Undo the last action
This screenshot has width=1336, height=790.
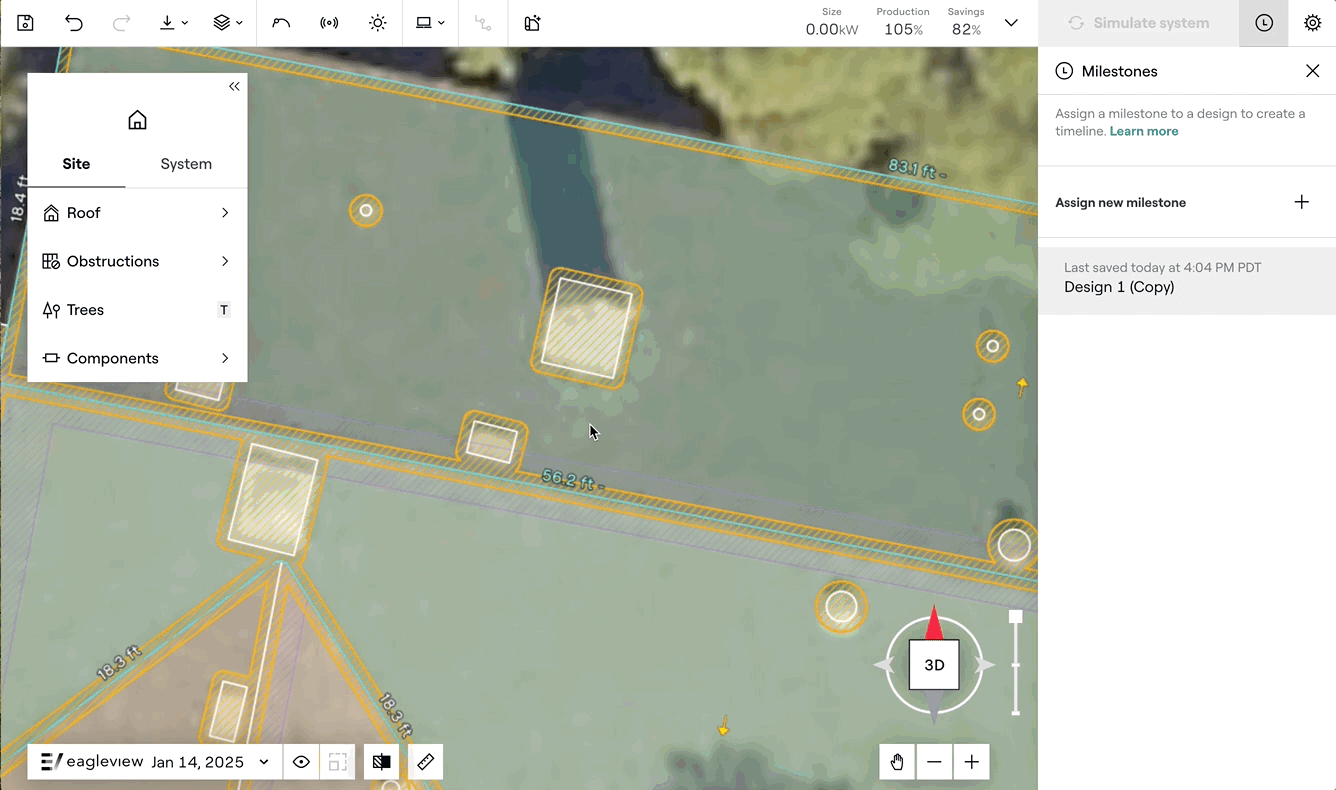click(74, 23)
